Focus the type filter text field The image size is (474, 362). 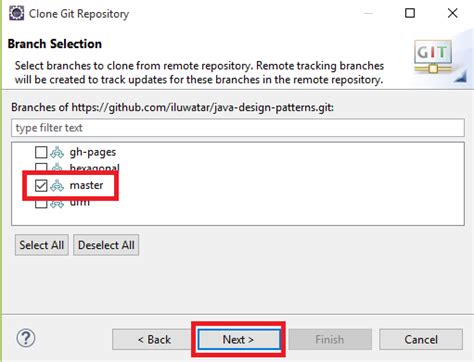(238, 128)
